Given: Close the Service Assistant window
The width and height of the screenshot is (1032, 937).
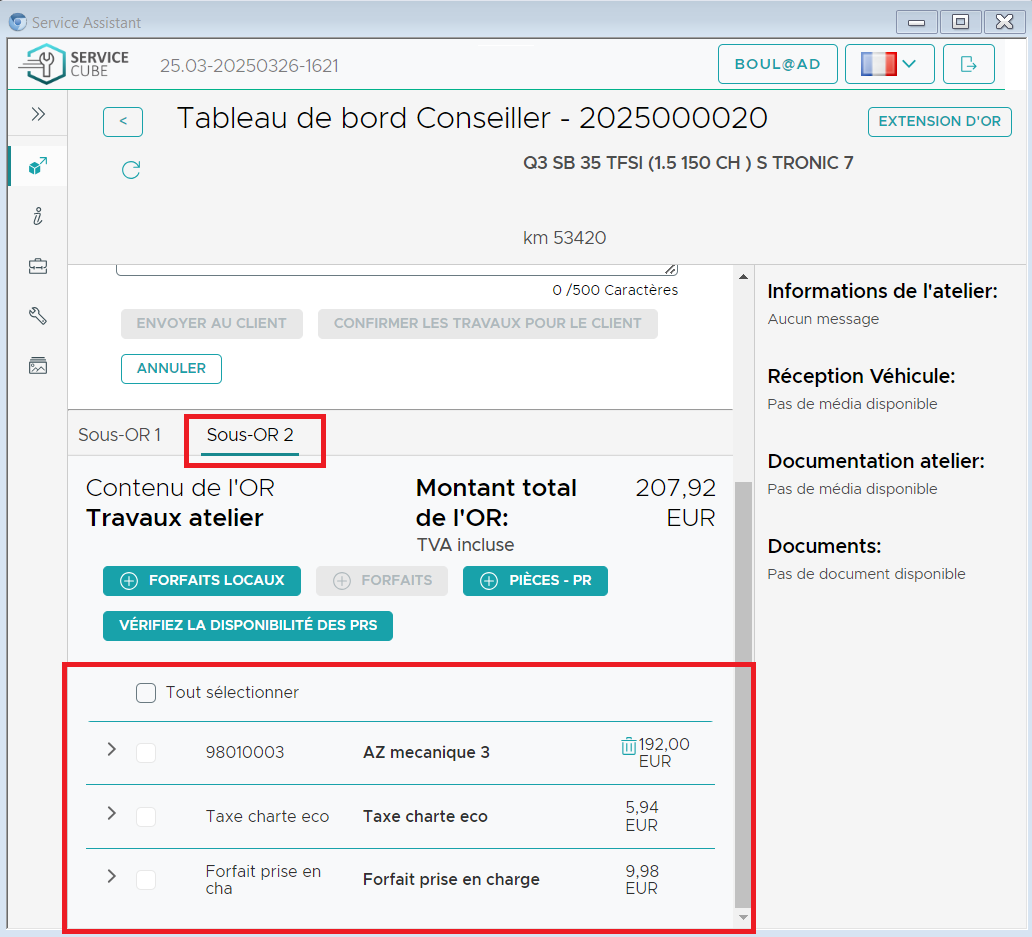Looking at the screenshot, I should point(1004,22).
